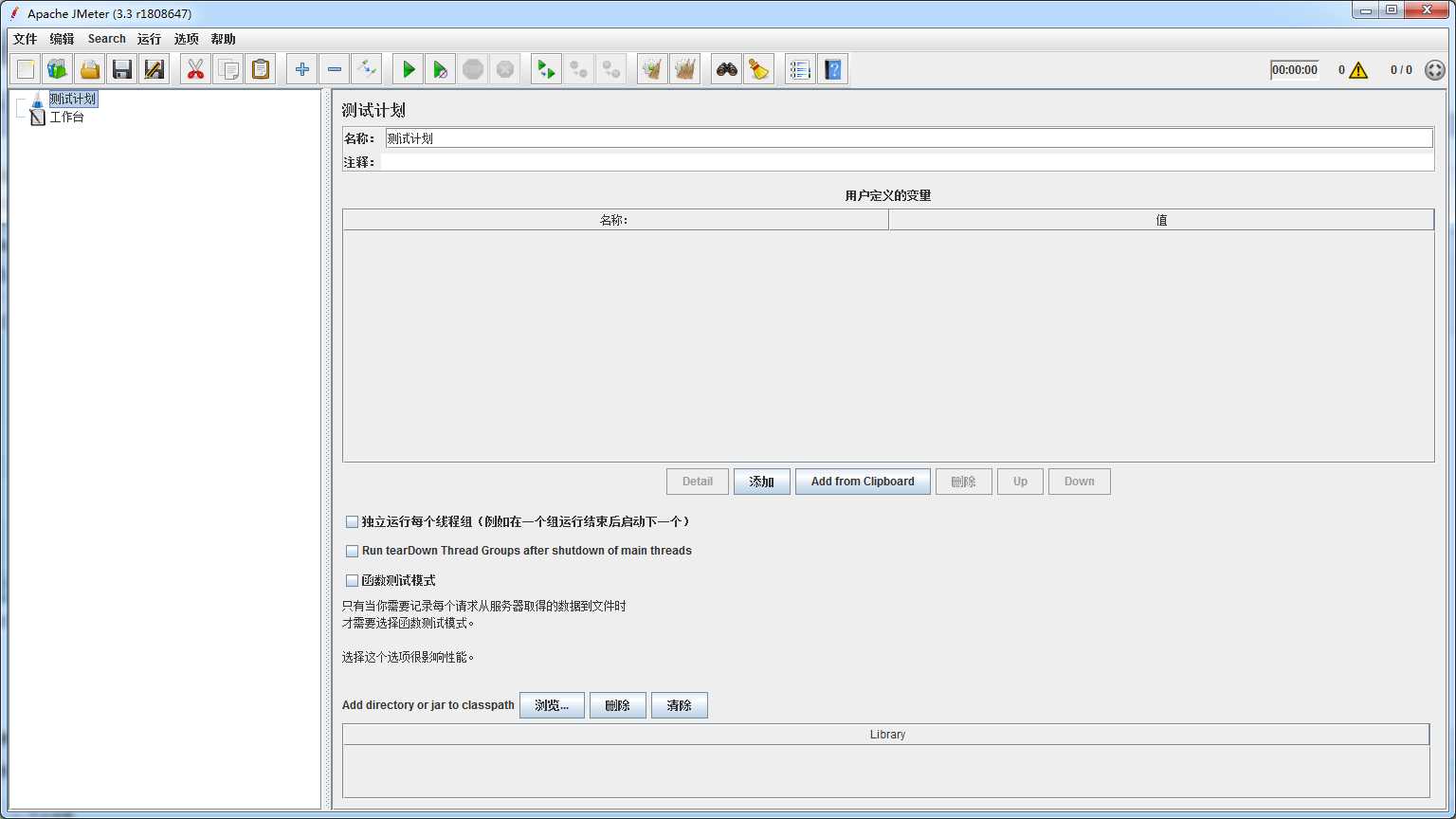Screen dimensions: 1456x819
Task: Click Add from Clipboard button
Action: coord(863,482)
